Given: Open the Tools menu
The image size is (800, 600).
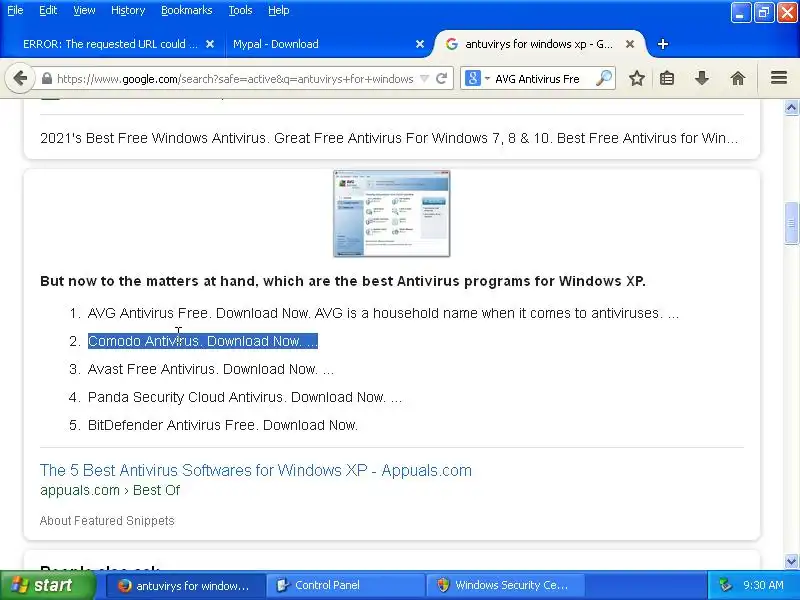Looking at the screenshot, I should (240, 10).
